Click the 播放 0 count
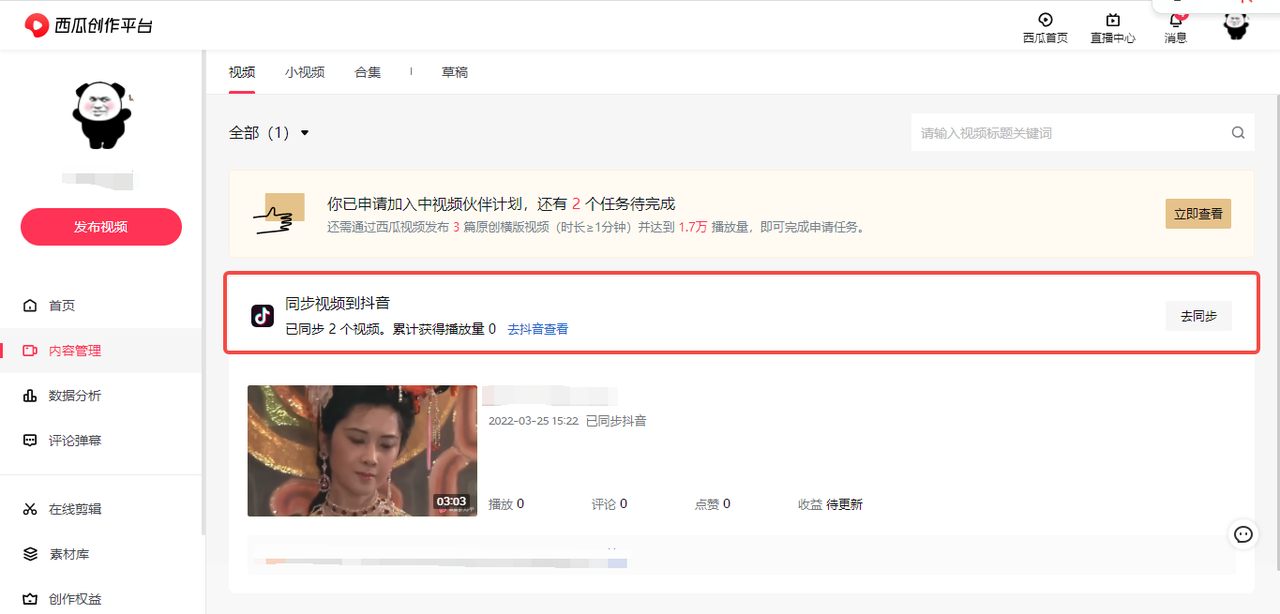Image resolution: width=1280 pixels, height=614 pixels. click(506, 504)
